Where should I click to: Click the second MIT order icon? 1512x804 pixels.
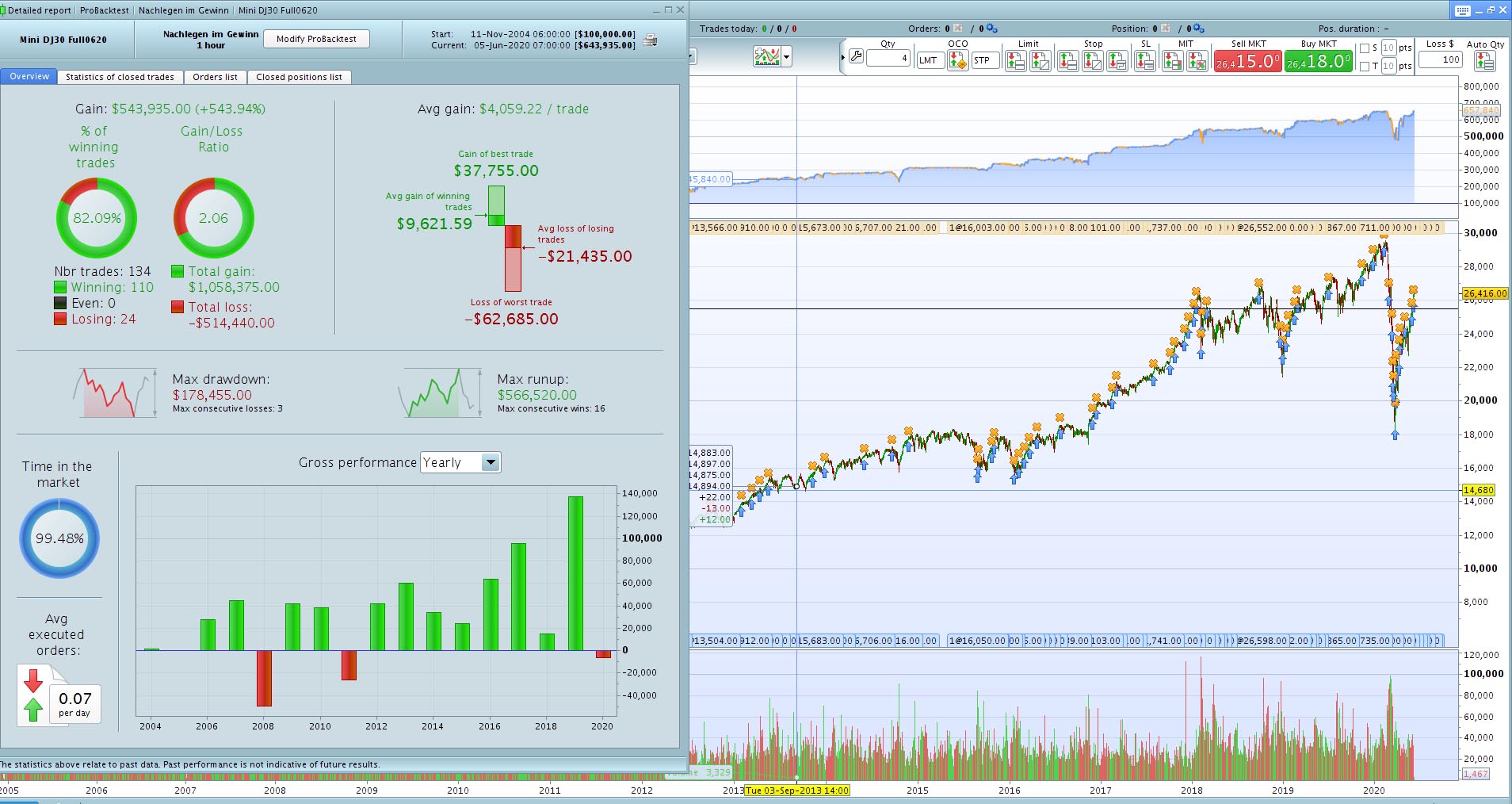point(1197,60)
